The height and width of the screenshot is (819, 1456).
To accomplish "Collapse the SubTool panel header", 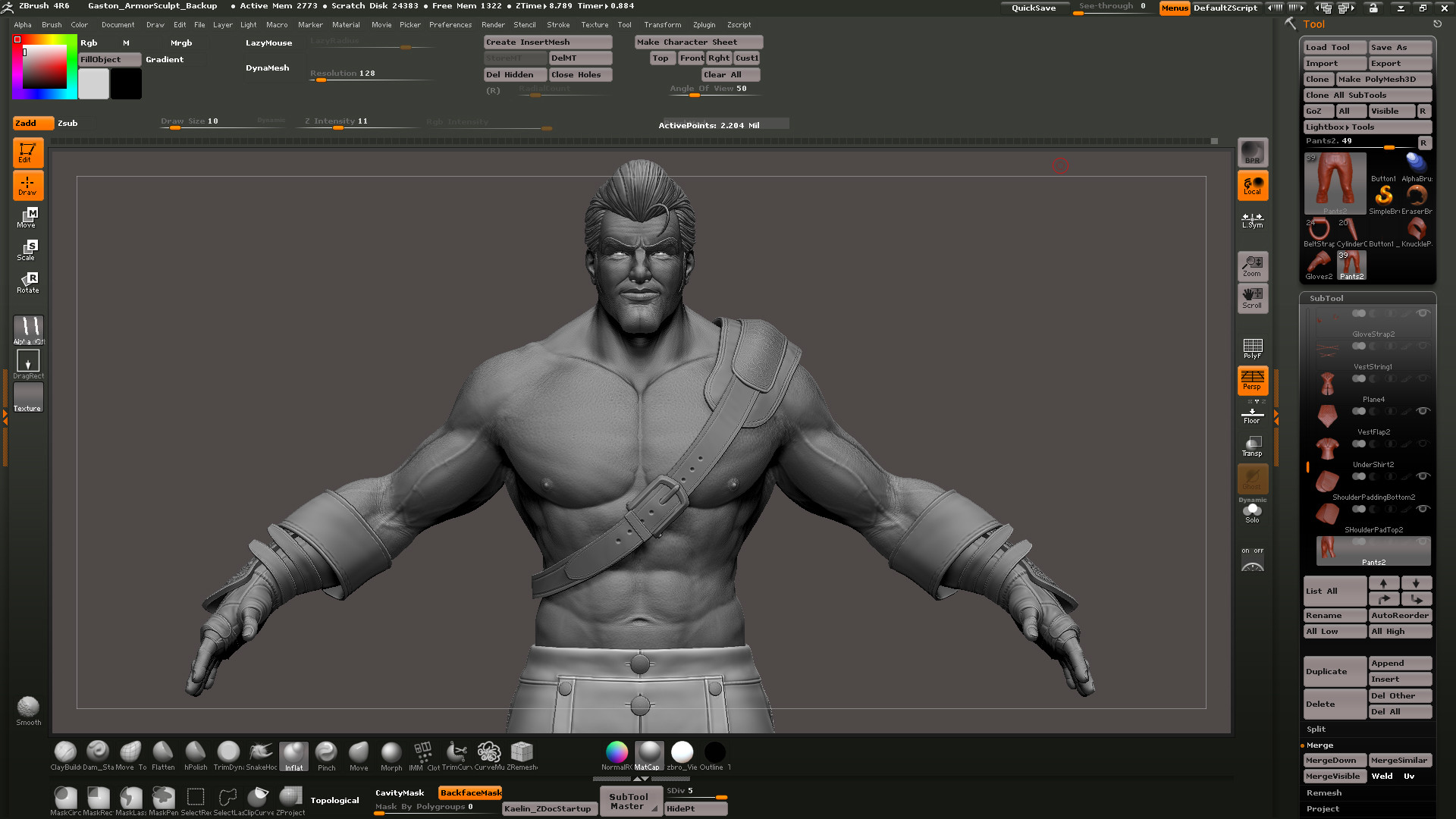I will click(1326, 299).
